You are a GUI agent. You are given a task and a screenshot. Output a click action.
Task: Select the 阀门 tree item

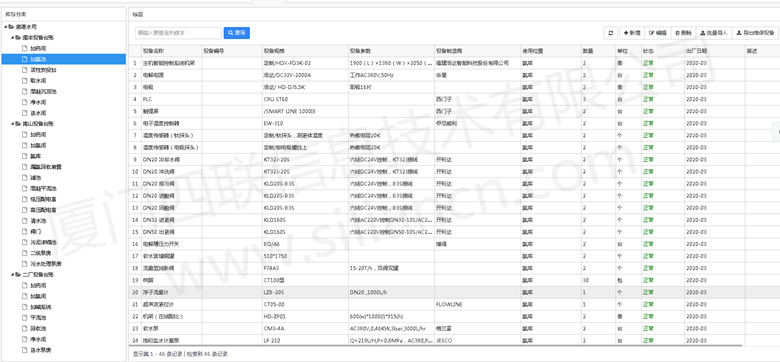pyautogui.click(x=35, y=231)
